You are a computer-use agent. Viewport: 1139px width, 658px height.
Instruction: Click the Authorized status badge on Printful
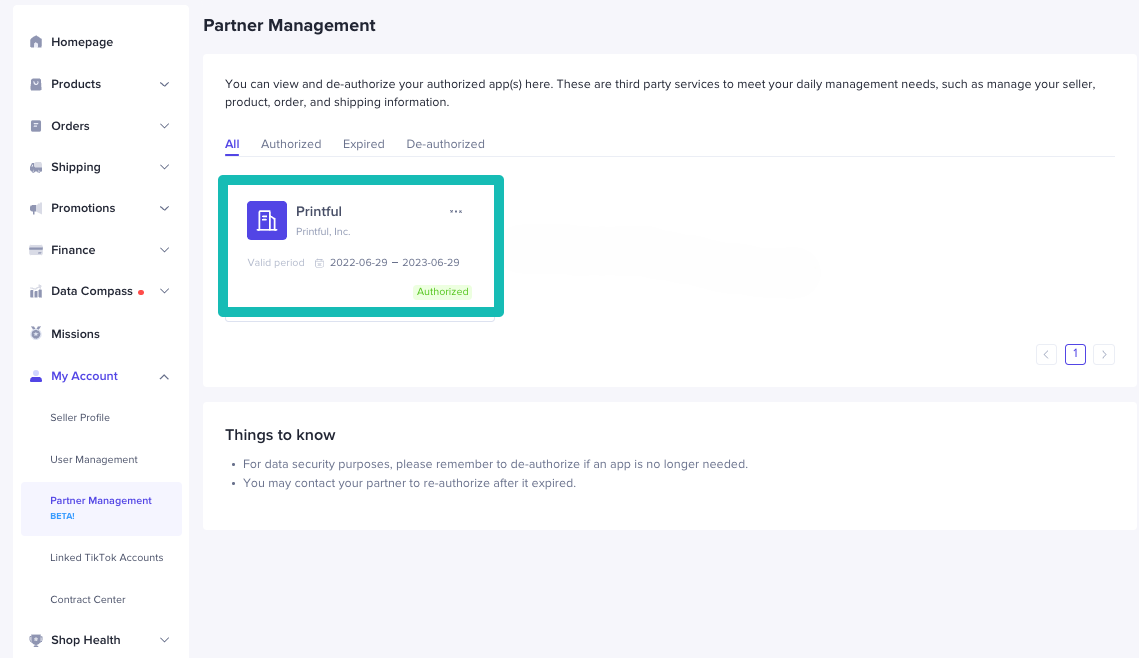[442, 291]
